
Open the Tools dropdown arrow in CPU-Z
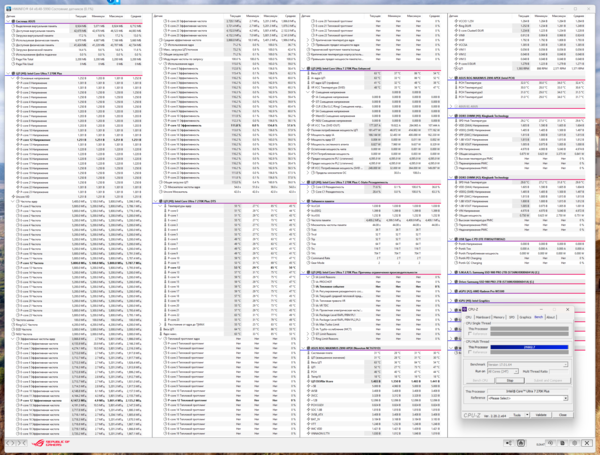tap(527, 415)
